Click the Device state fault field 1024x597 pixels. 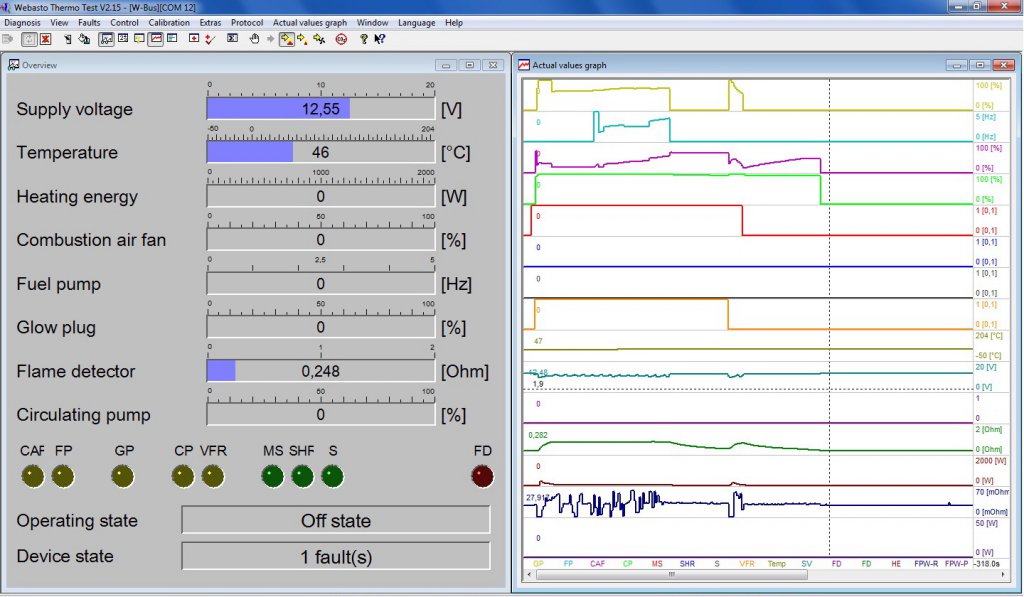(x=335, y=556)
